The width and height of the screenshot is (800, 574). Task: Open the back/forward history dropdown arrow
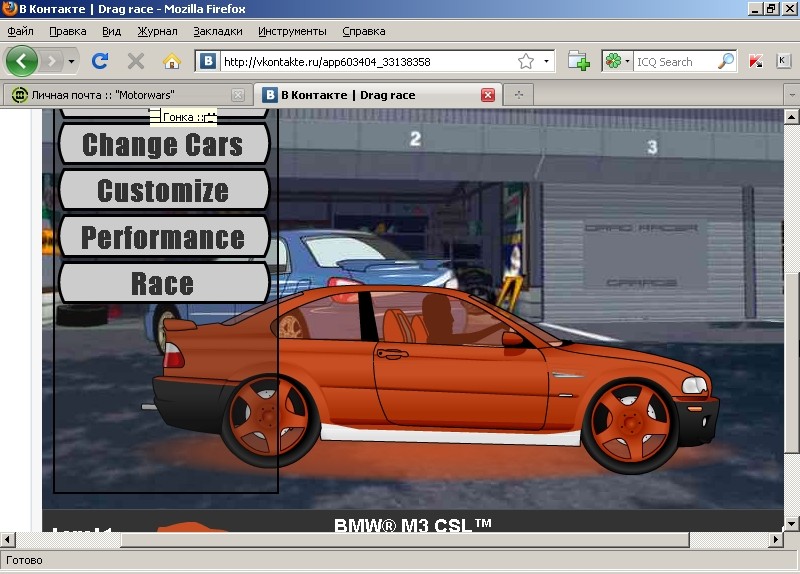click(71, 62)
